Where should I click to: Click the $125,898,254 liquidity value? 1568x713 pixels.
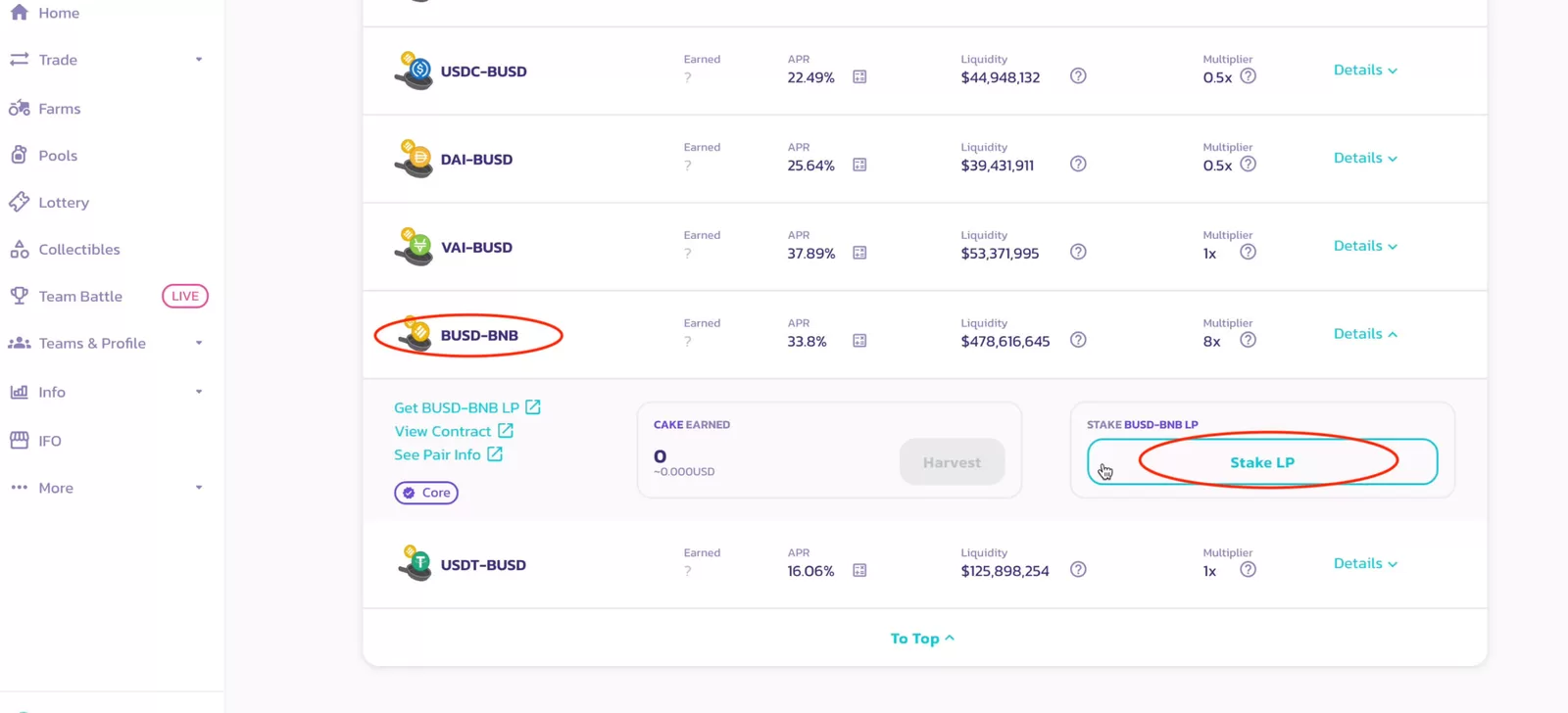[x=1005, y=571]
